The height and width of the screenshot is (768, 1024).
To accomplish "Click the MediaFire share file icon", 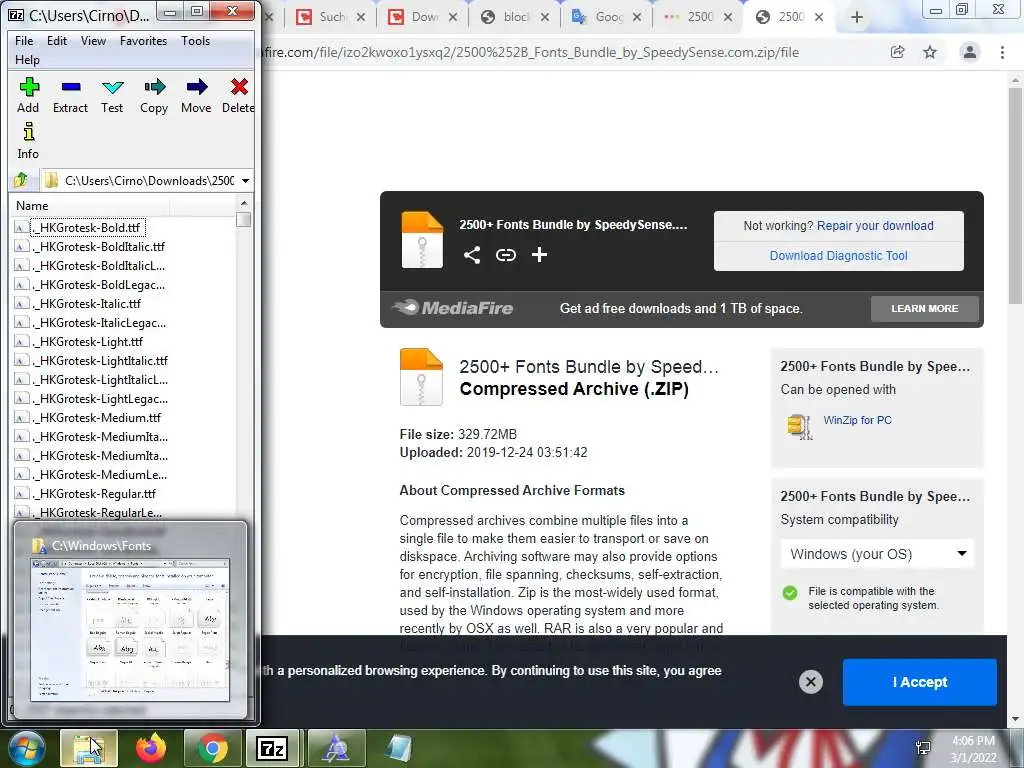I will [472, 255].
